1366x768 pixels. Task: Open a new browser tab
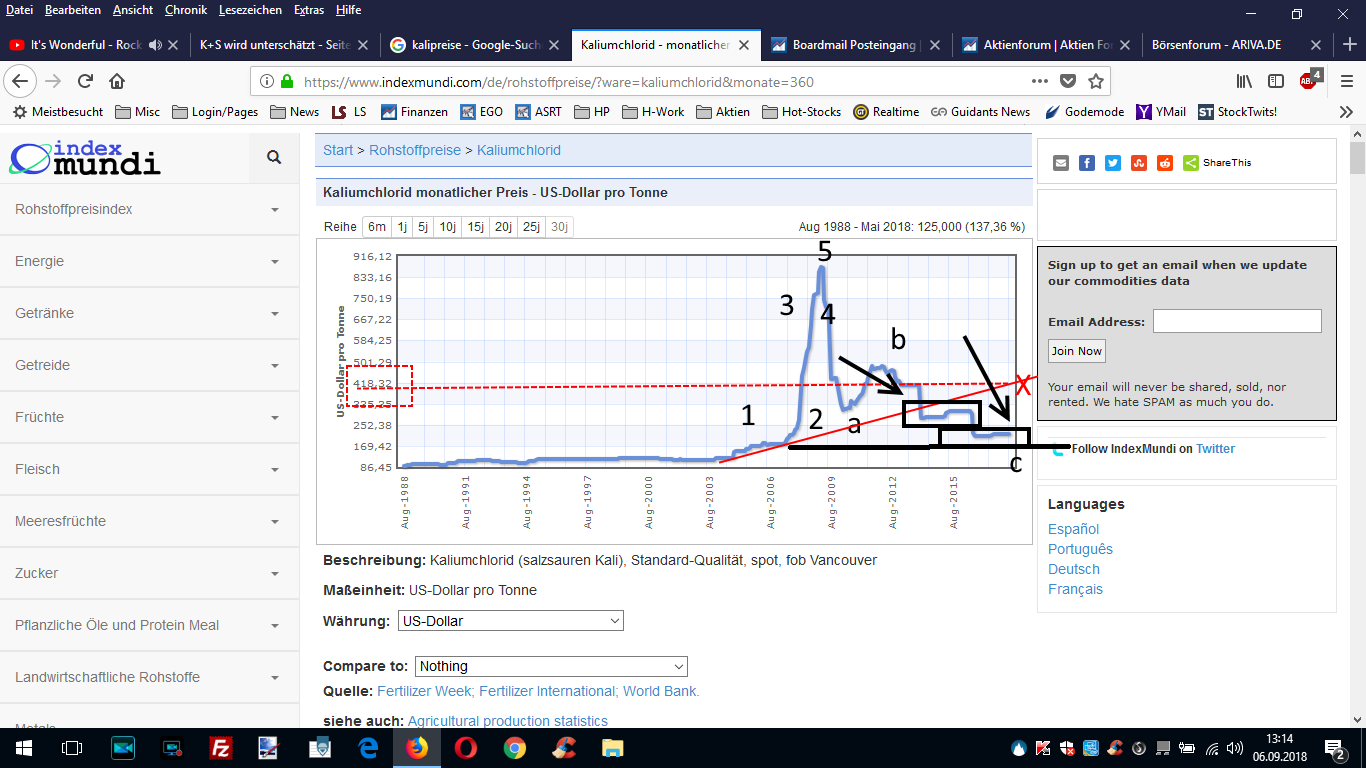[1347, 45]
